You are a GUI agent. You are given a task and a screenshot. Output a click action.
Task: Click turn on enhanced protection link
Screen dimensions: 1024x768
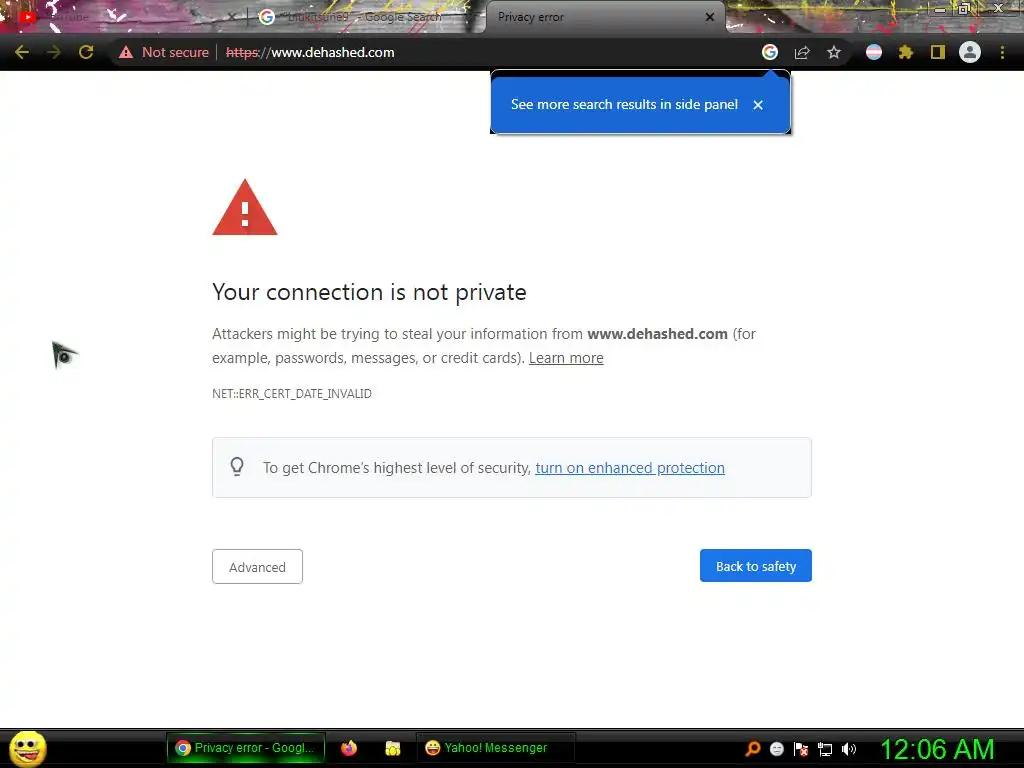[x=630, y=468]
